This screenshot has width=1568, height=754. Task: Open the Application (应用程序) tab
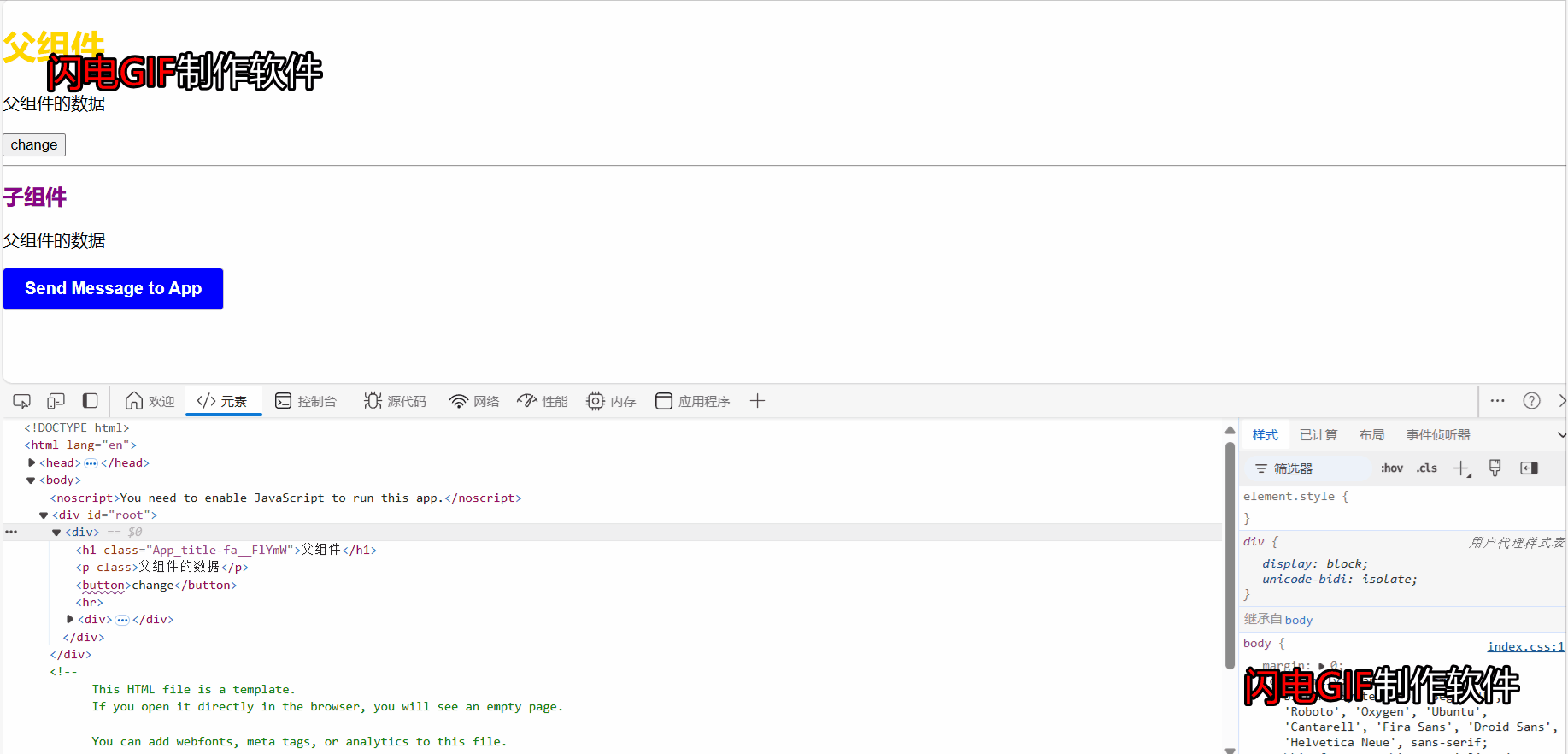693,401
